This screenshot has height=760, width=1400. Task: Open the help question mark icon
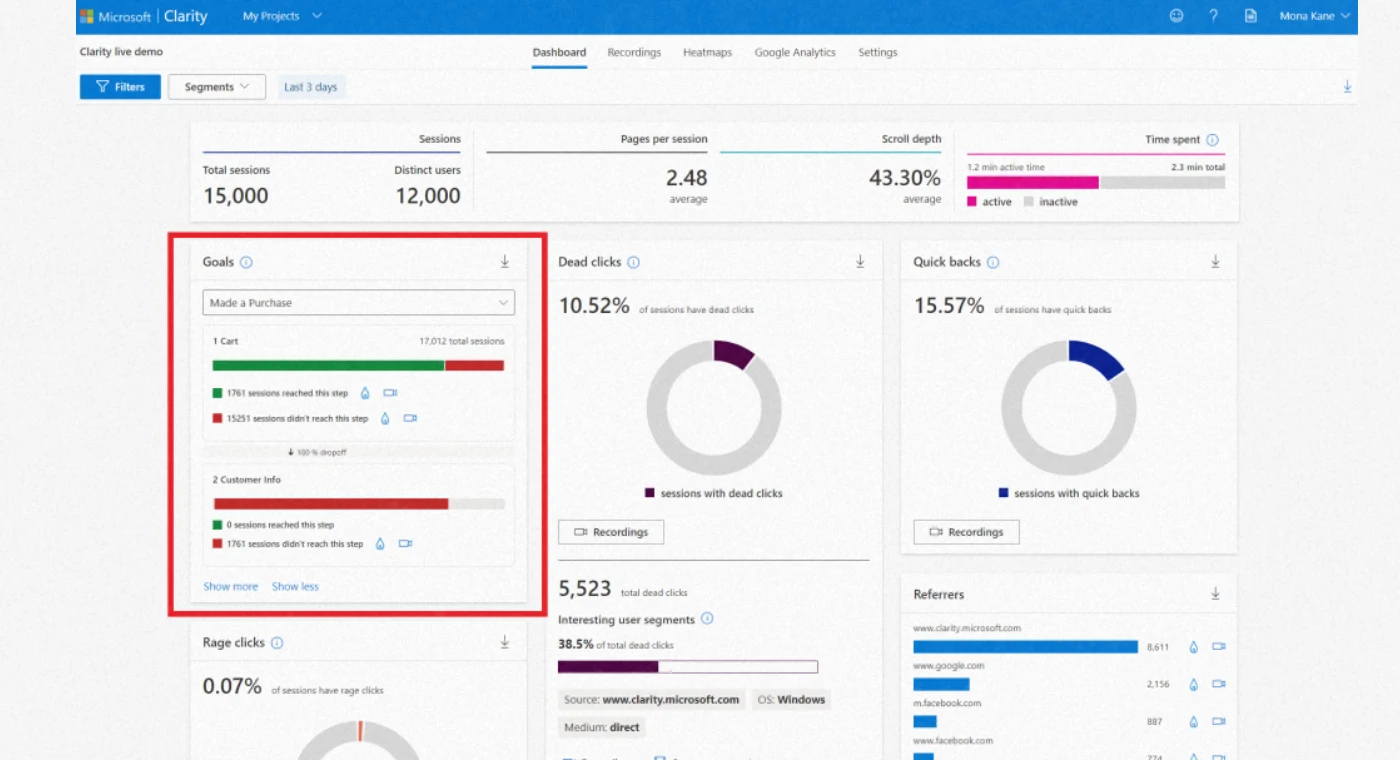pos(1213,16)
